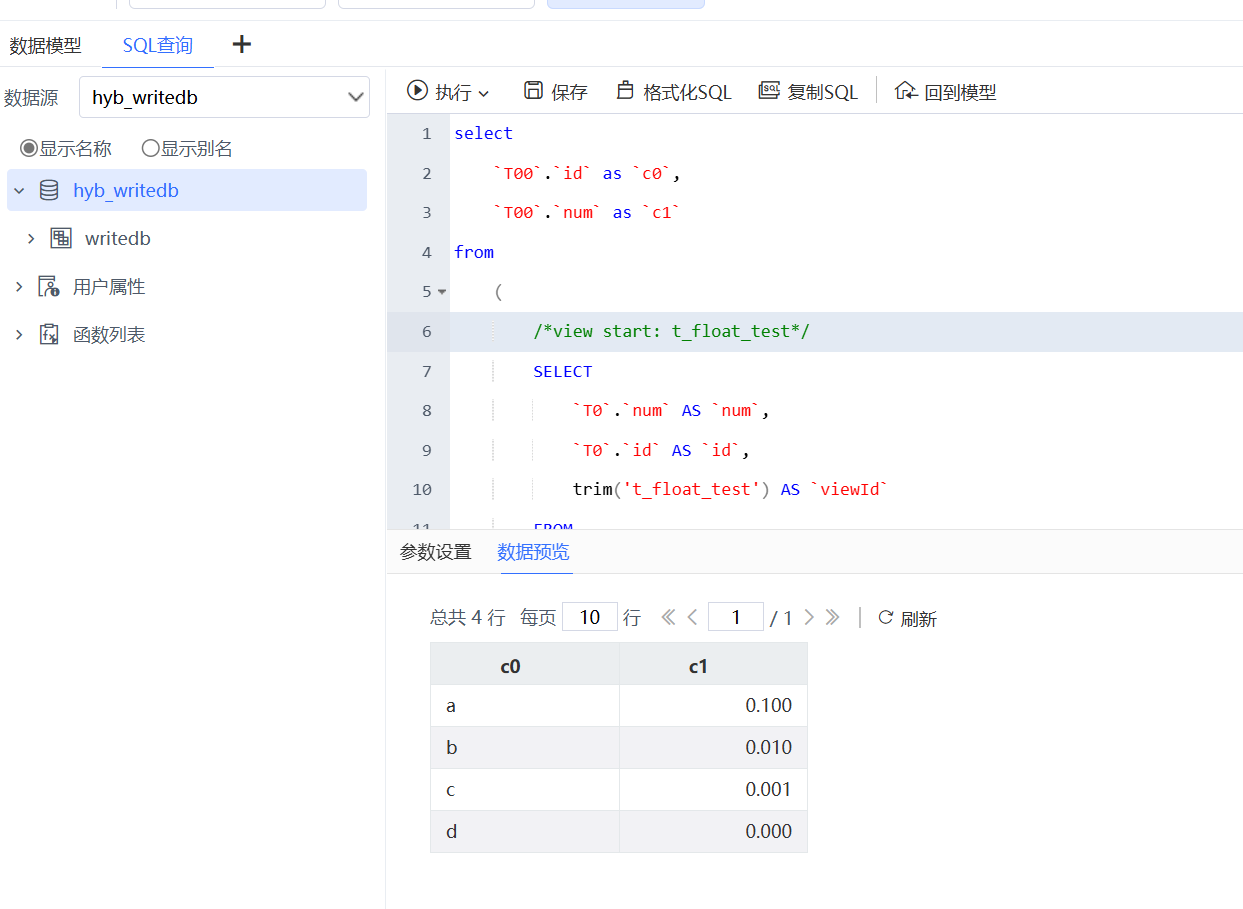Open the Parameter Settings (参数设置) tab
This screenshot has width=1243, height=909.
(x=435, y=552)
